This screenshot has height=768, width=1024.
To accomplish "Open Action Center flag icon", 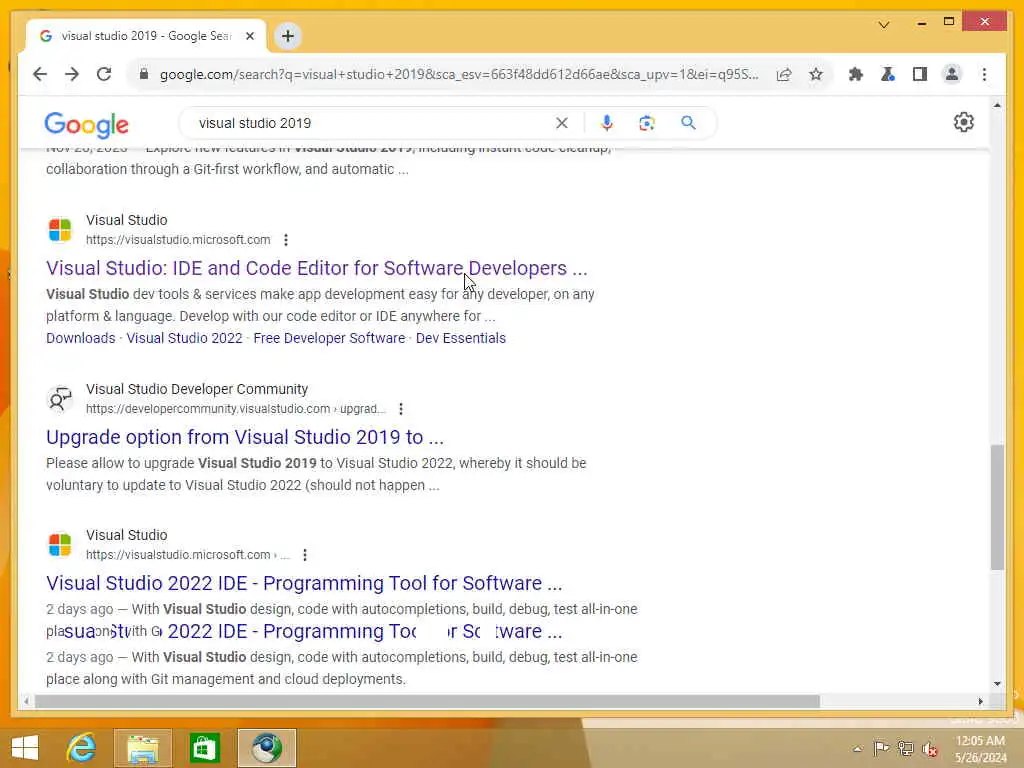I will pos(881,748).
